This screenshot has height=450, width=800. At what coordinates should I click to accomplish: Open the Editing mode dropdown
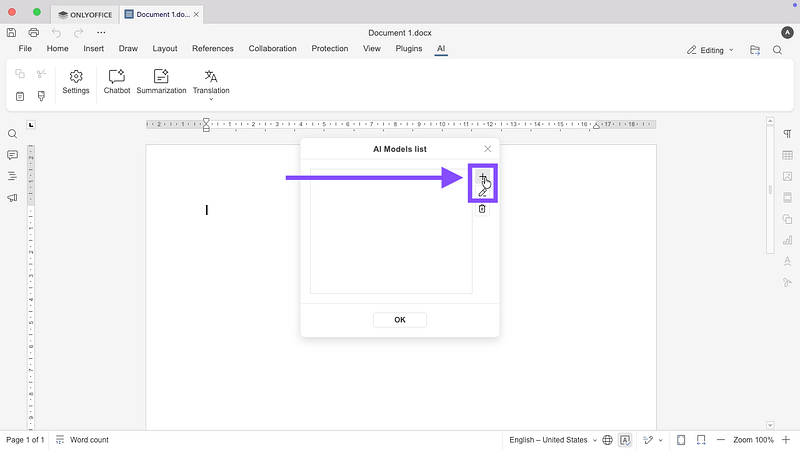click(710, 50)
